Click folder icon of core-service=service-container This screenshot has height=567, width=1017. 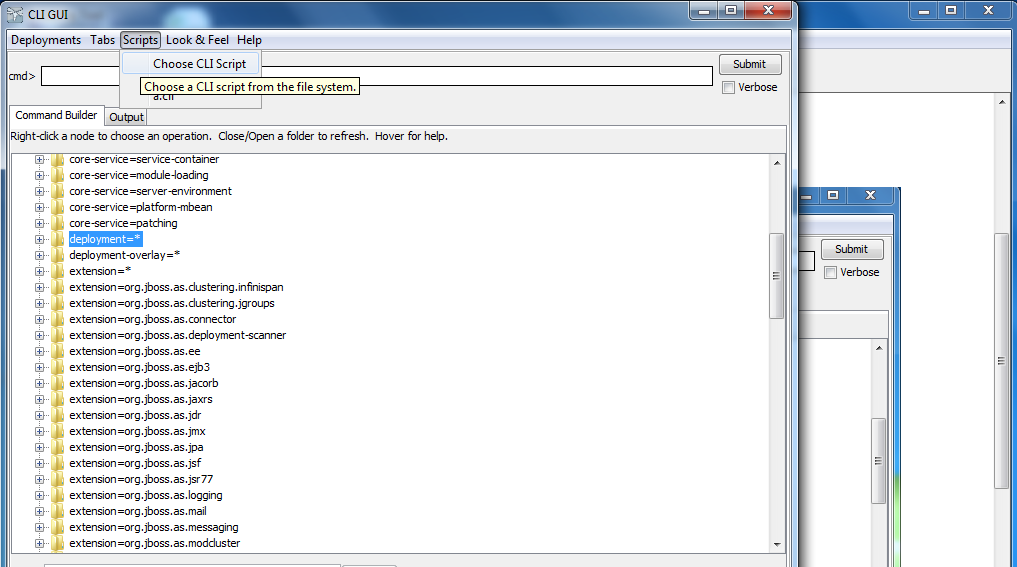(58, 160)
